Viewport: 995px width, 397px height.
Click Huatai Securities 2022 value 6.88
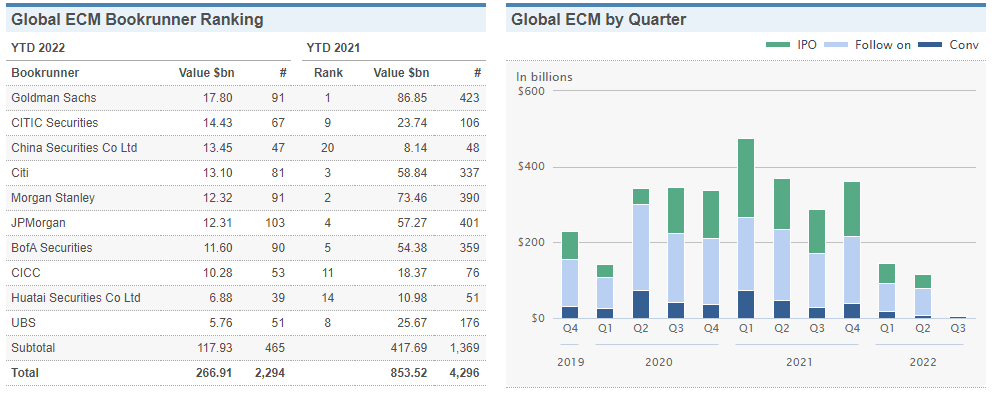coord(221,298)
